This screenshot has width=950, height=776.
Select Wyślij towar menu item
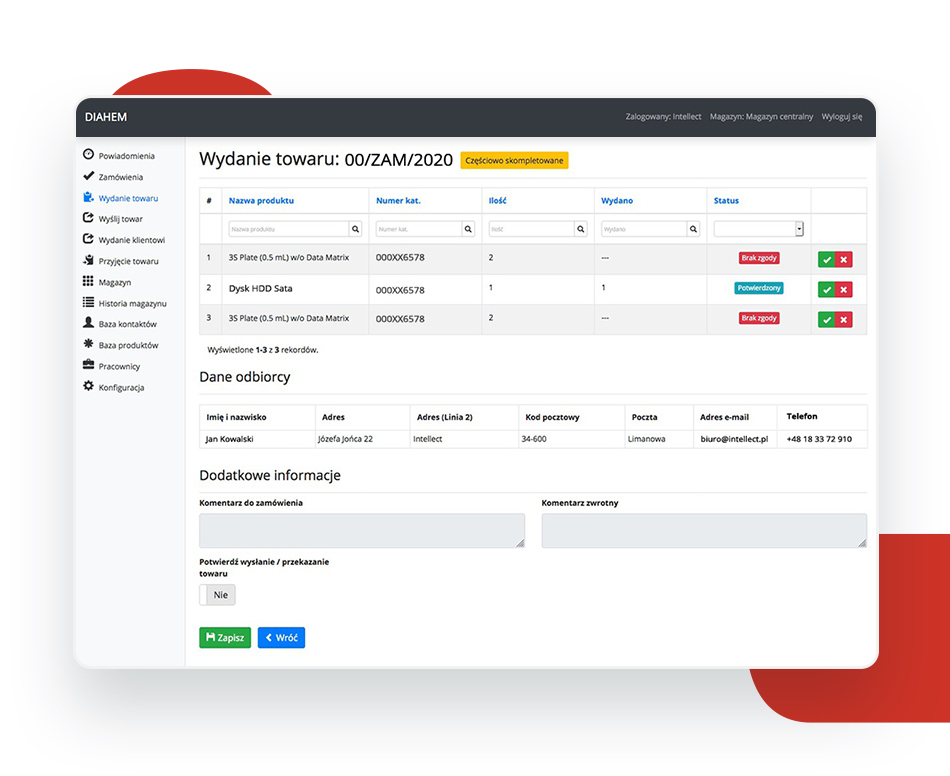121,219
